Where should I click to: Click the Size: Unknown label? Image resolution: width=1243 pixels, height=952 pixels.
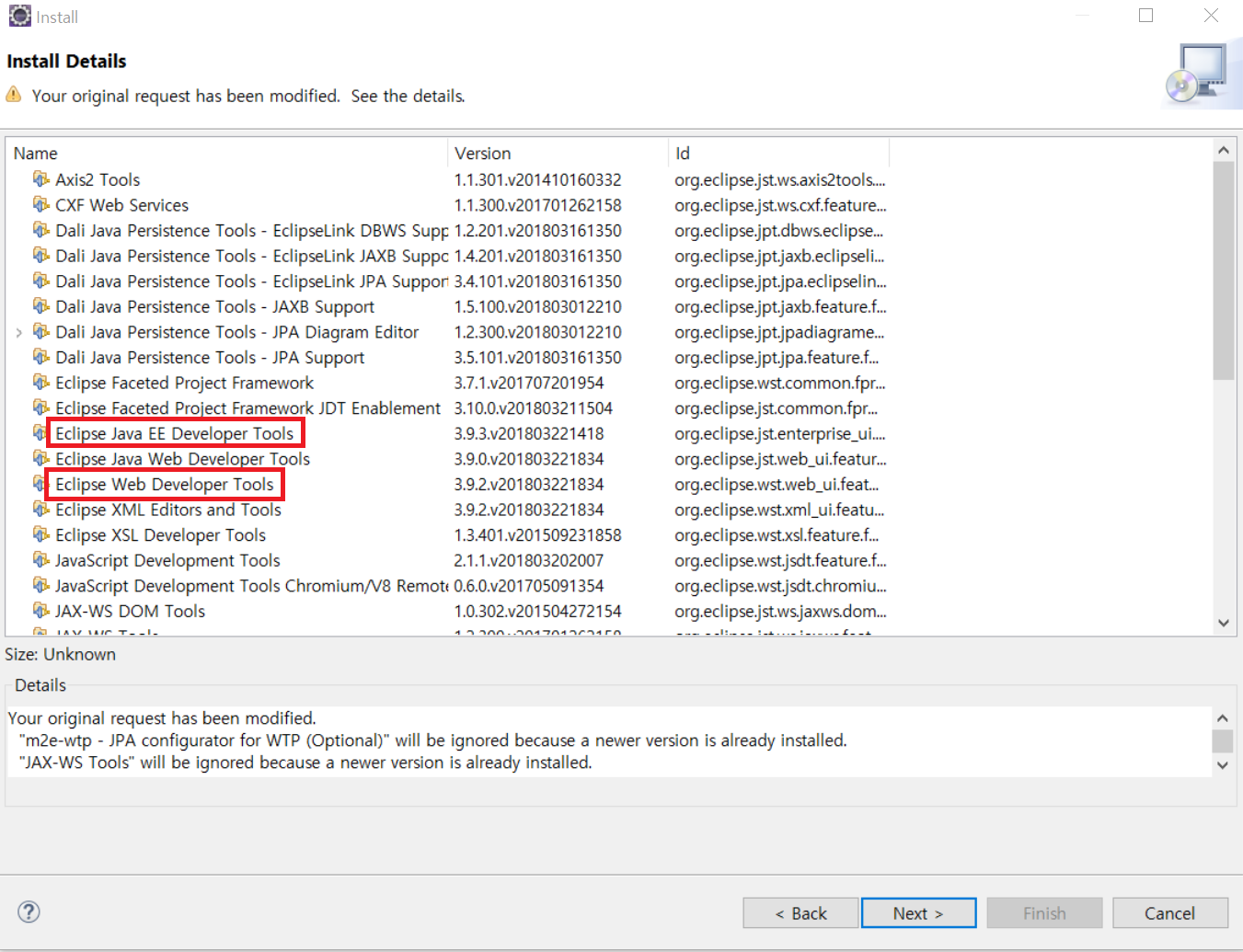click(61, 654)
